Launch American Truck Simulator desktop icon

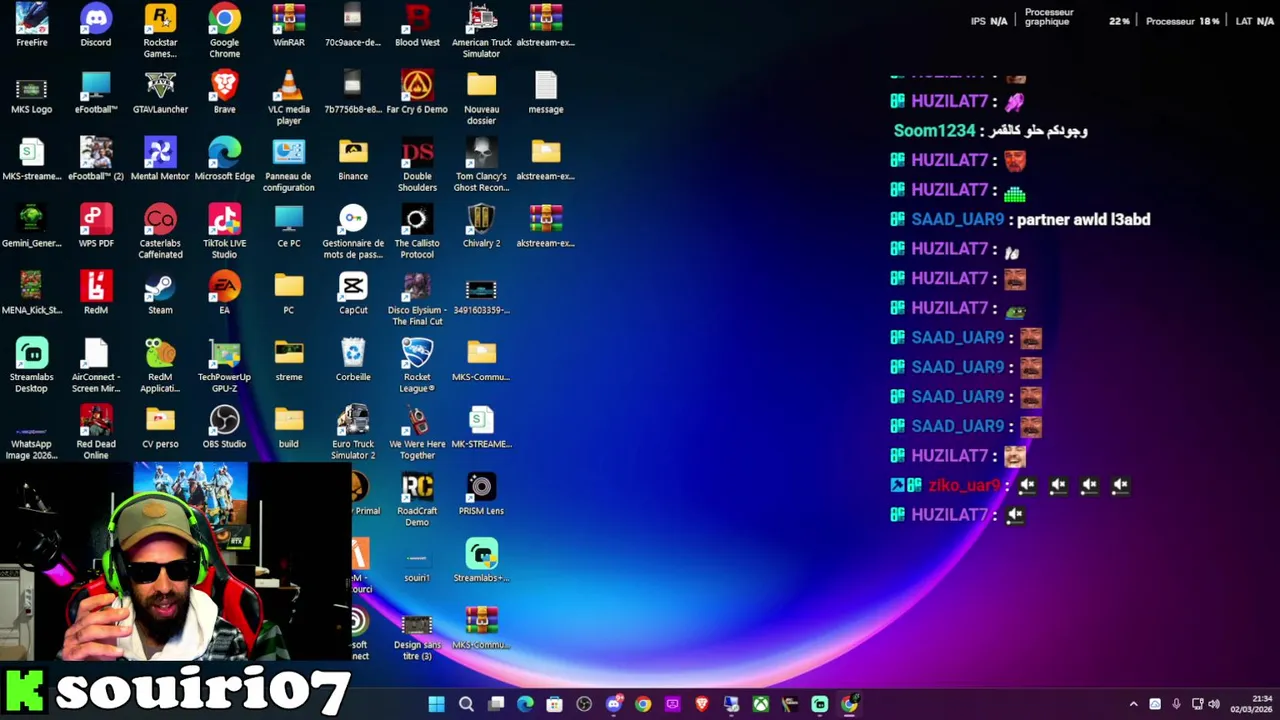coord(481,30)
